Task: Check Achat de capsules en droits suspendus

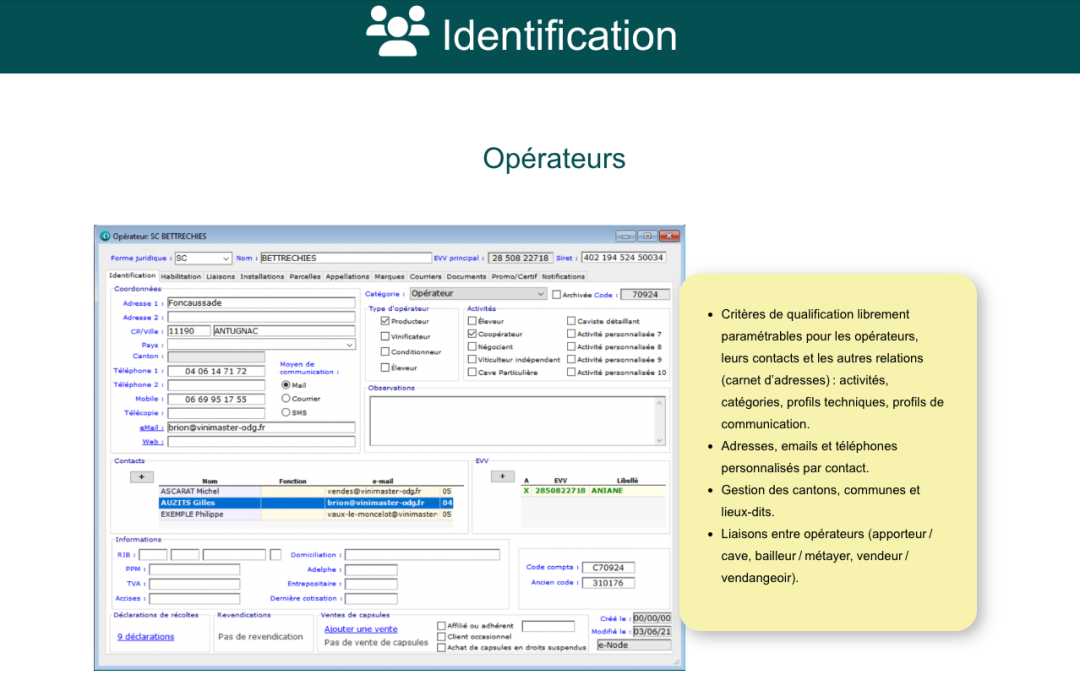Action: pyautogui.click(x=441, y=647)
